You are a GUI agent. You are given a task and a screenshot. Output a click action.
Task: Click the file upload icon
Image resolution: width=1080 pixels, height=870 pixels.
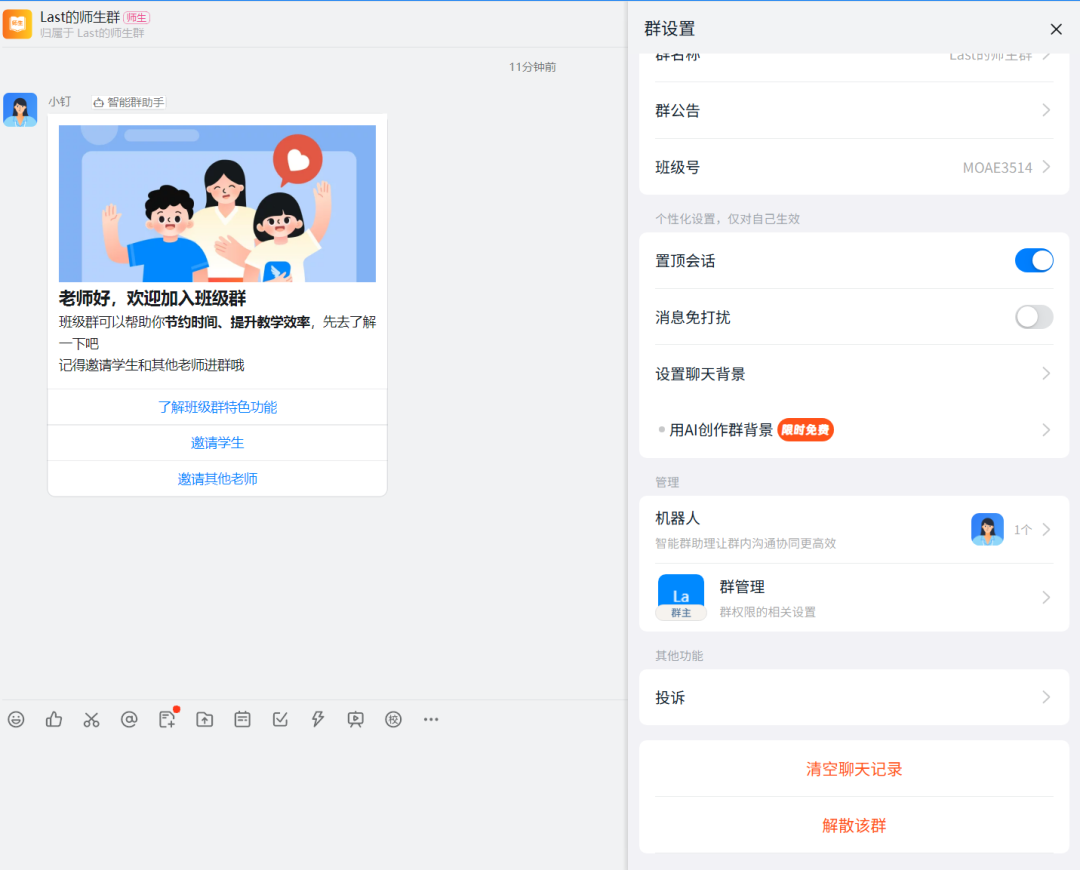(205, 719)
